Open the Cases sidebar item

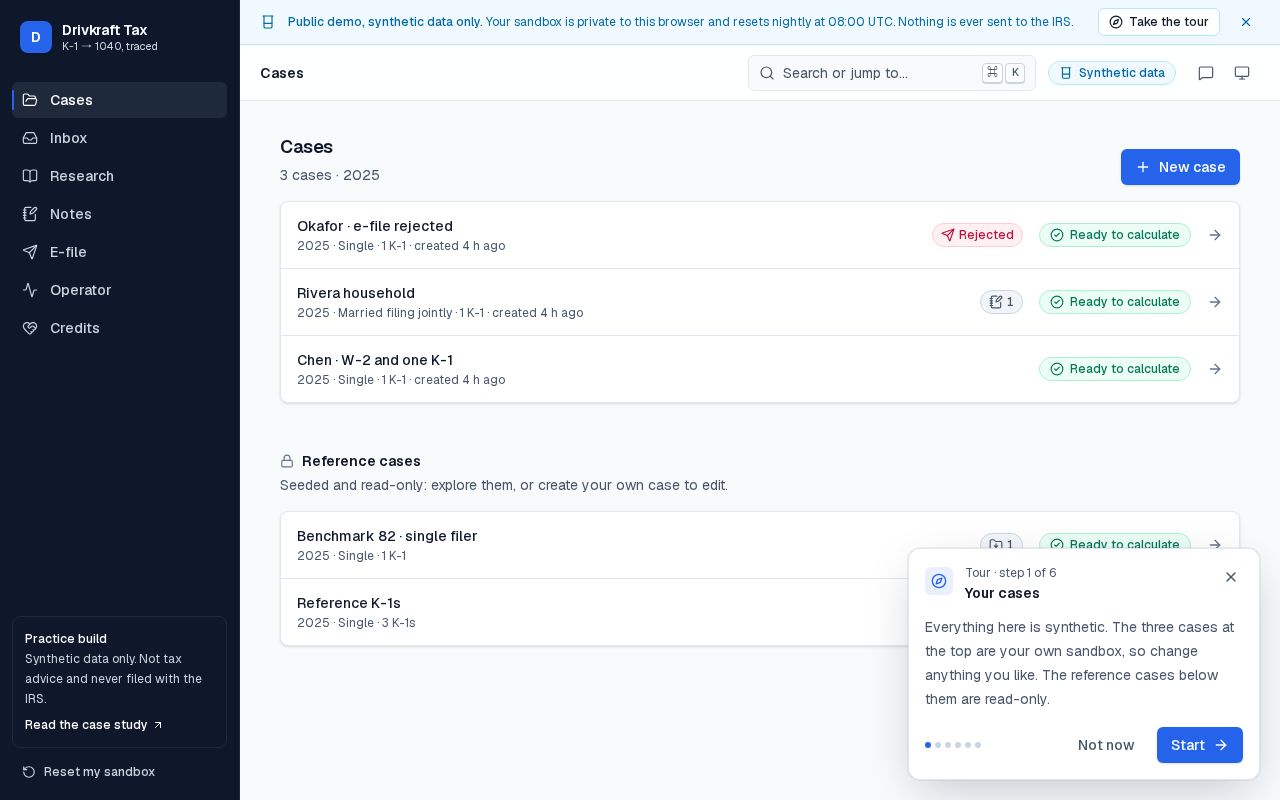[119, 100]
